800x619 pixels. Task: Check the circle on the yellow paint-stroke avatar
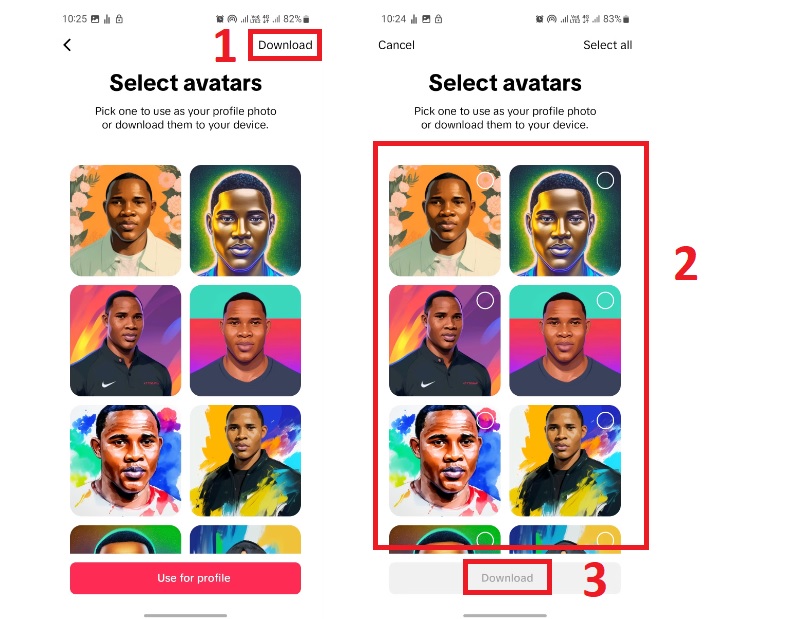click(605, 420)
